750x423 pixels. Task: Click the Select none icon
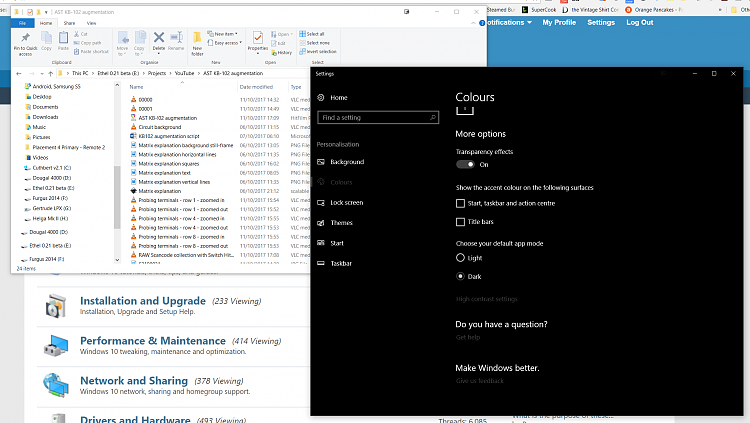[302, 43]
